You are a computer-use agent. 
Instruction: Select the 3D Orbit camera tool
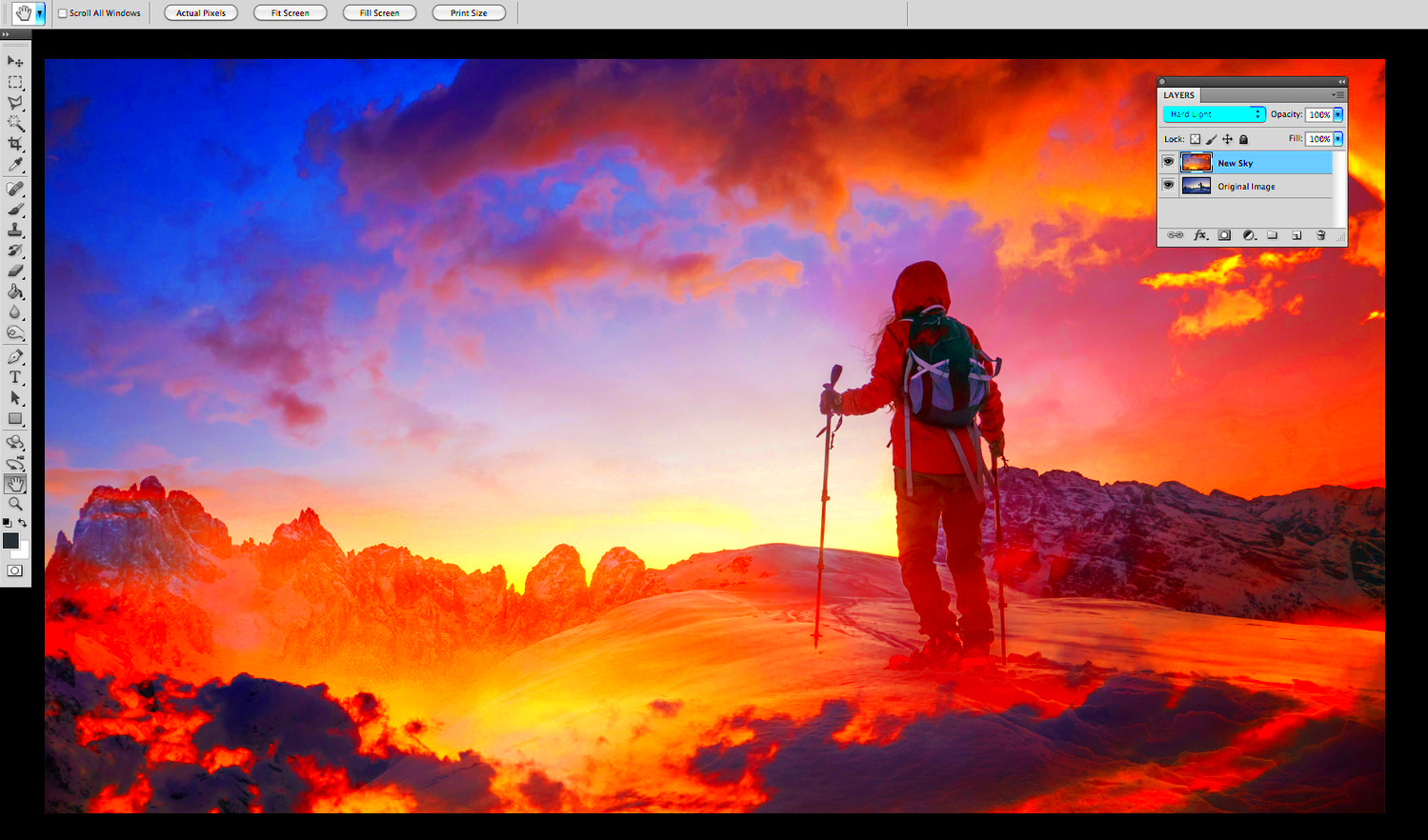pyautogui.click(x=15, y=464)
